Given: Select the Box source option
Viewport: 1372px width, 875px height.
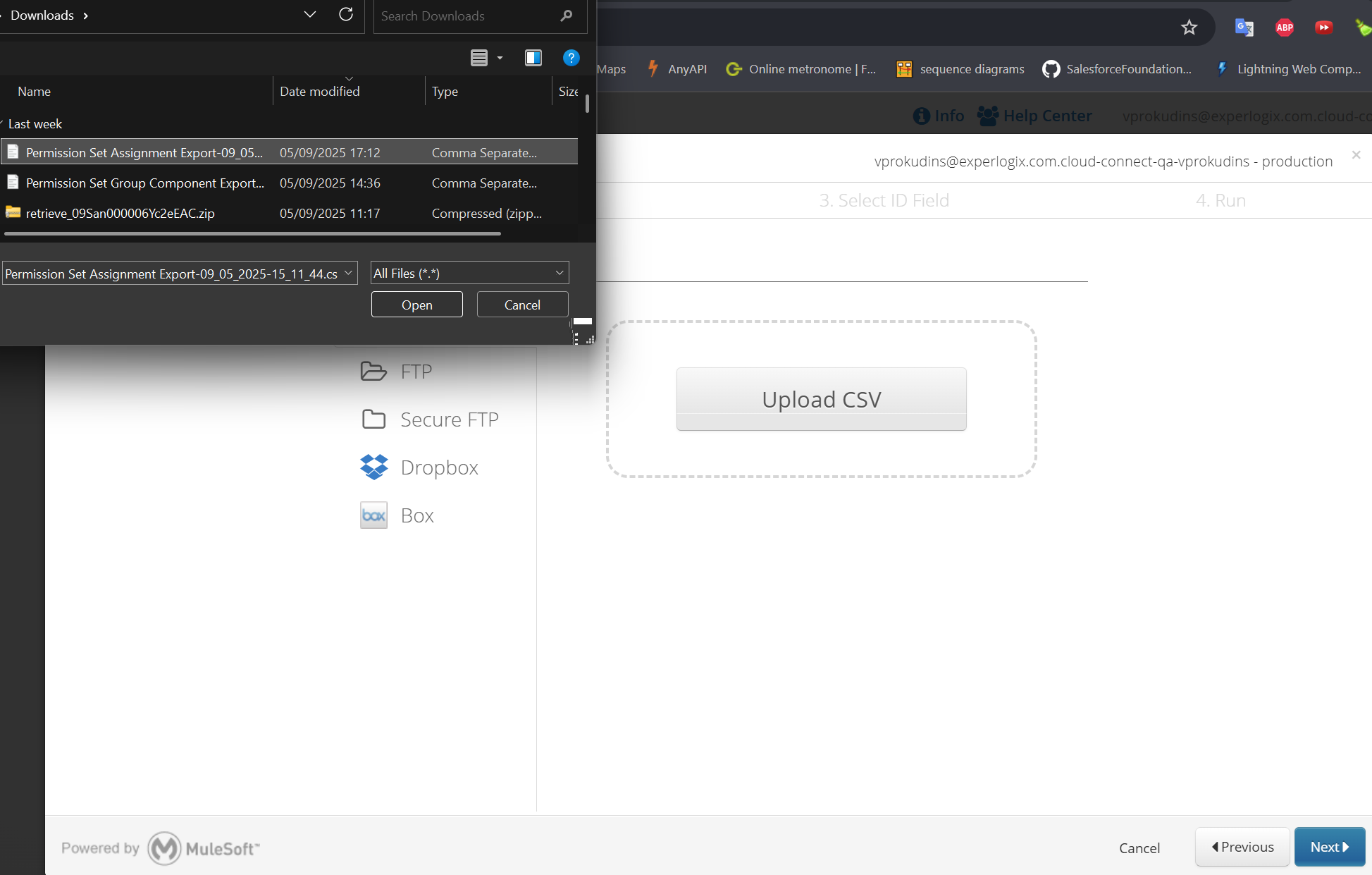Looking at the screenshot, I should pyautogui.click(x=397, y=515).
